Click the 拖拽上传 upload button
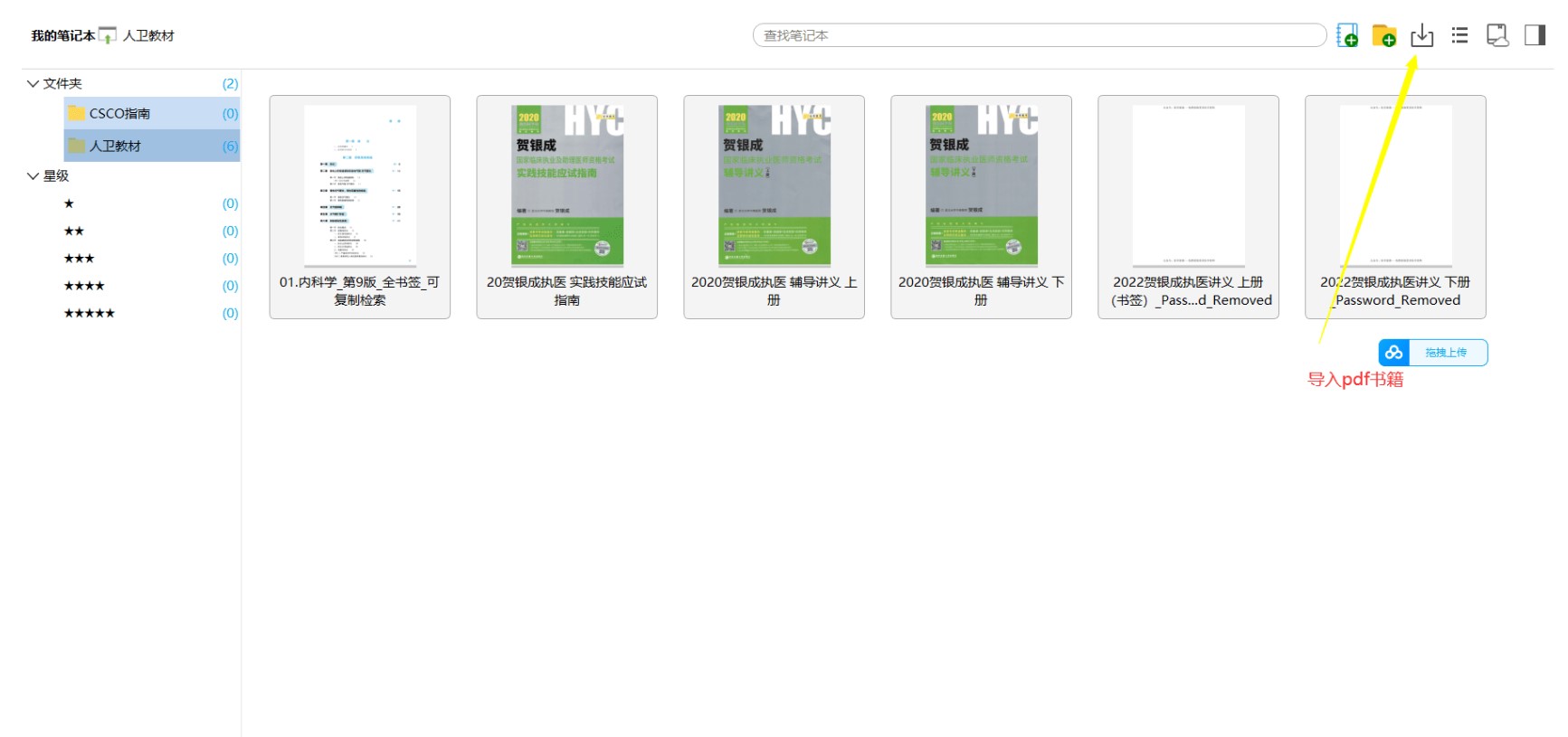 (x=1446, y=353)
